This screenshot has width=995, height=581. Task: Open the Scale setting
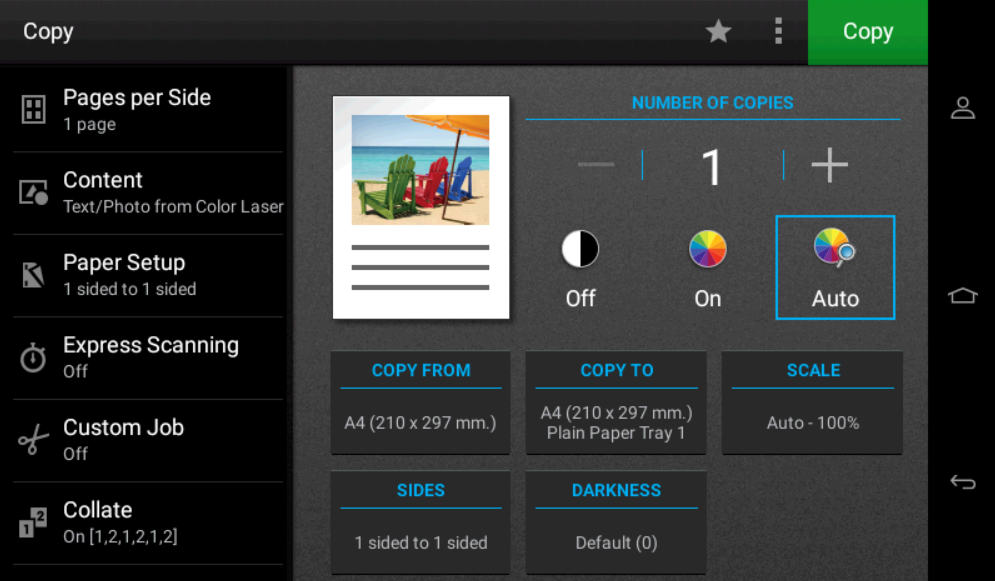pyautogui.click(x=812, y=402)
